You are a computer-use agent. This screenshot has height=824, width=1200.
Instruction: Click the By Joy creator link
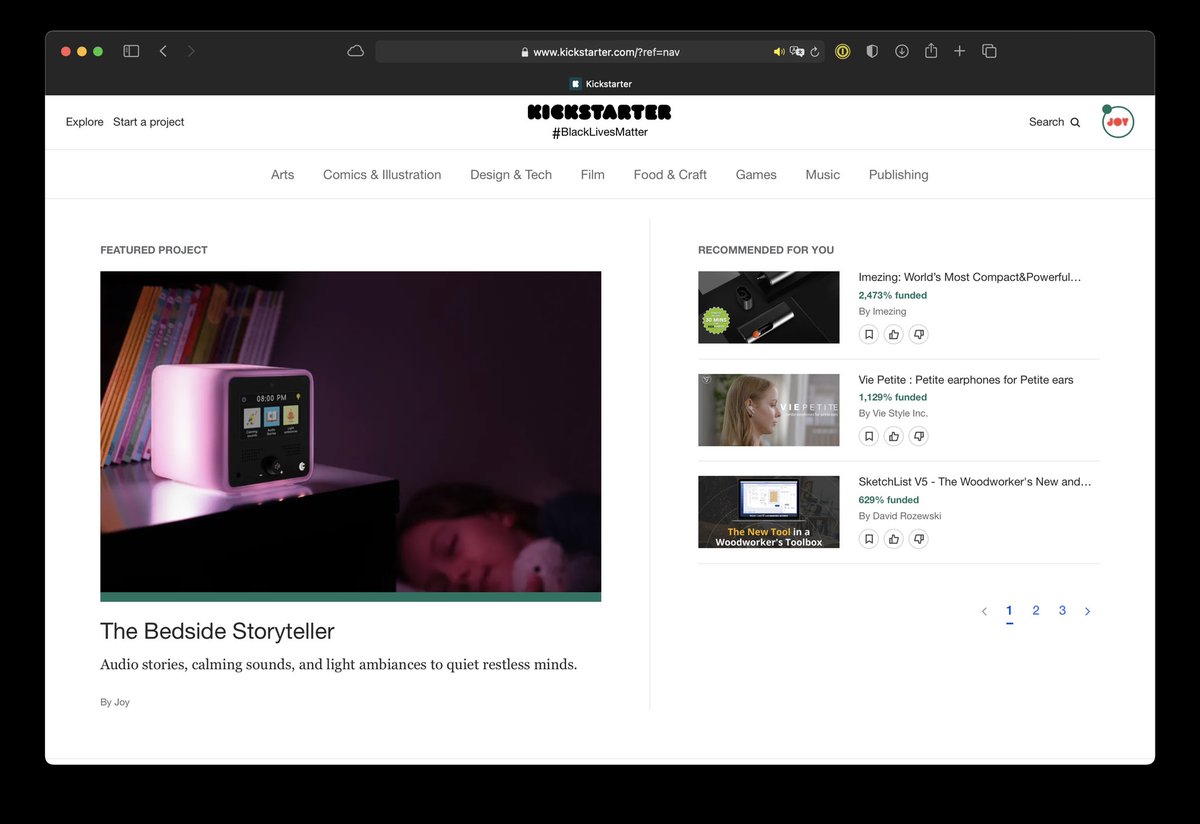click(115, 702)
